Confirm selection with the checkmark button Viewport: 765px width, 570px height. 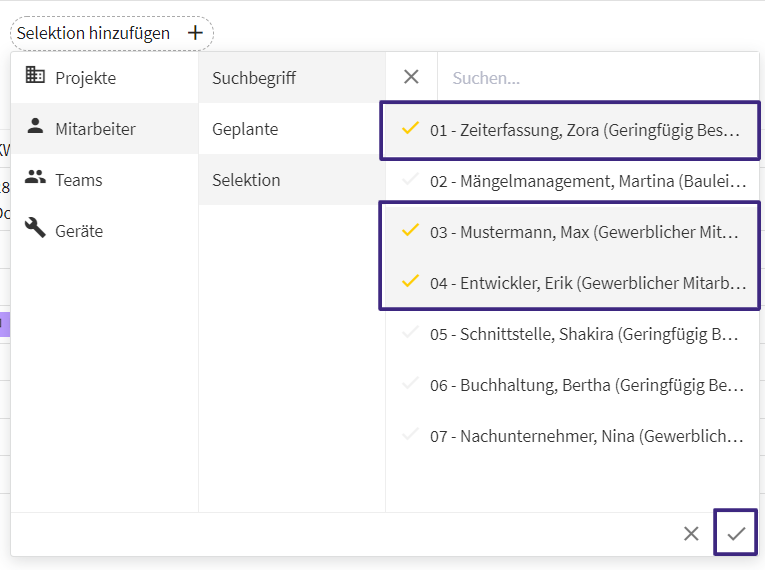coord(736,533)
